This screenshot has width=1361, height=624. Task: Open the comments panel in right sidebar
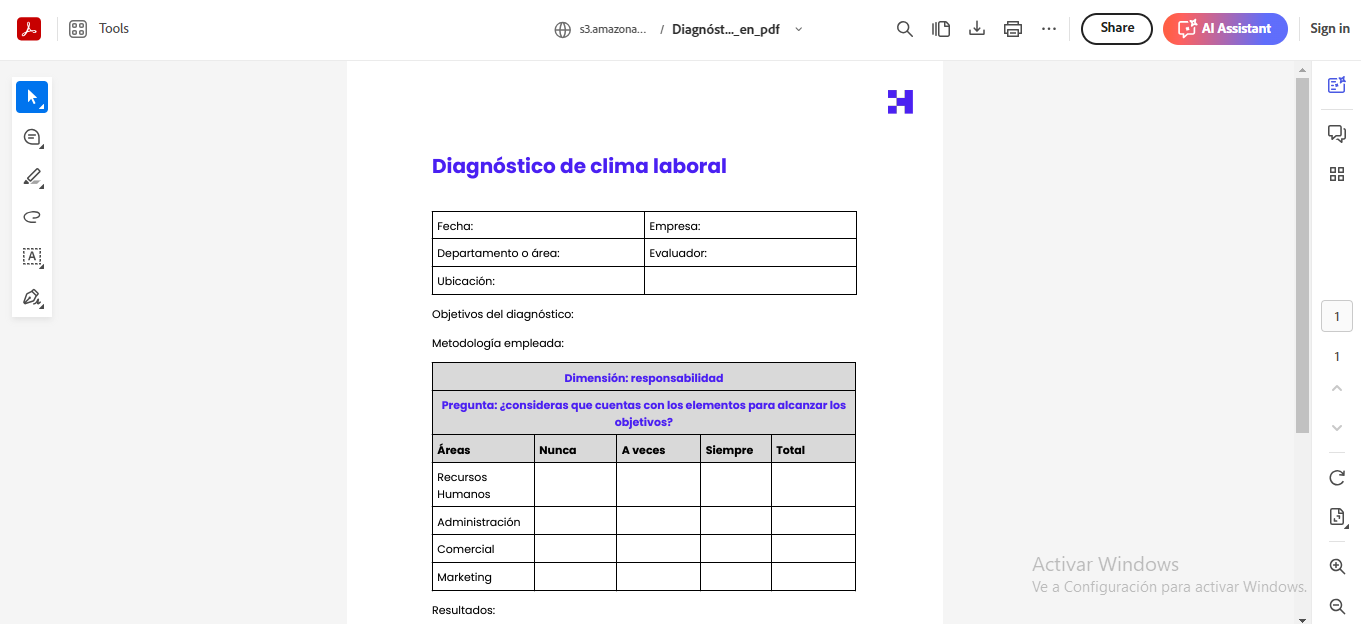point(1337,133)
